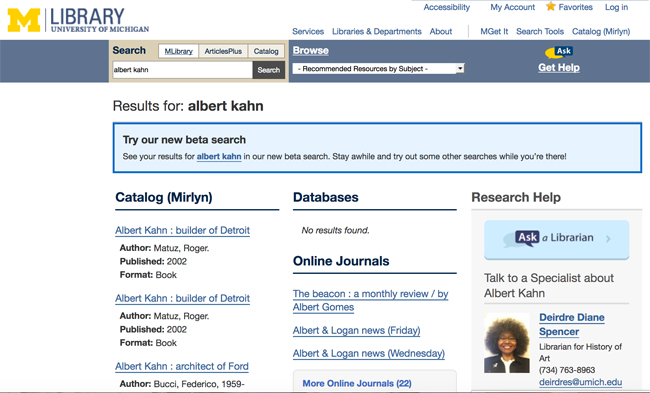Open the Services menu

[308, 32]
